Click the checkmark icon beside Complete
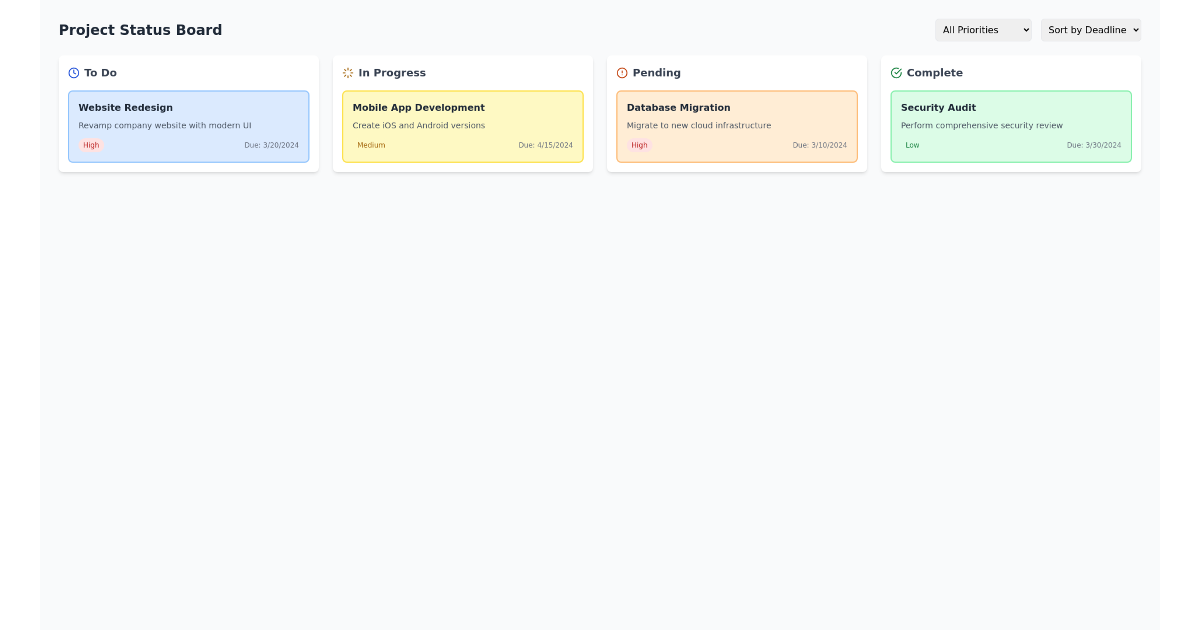 point(896,72)
